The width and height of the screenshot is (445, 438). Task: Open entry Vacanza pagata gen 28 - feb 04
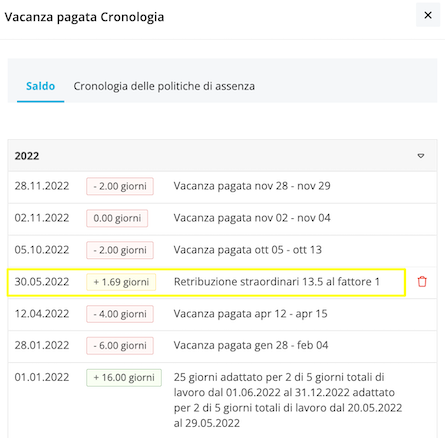point(251,345)
